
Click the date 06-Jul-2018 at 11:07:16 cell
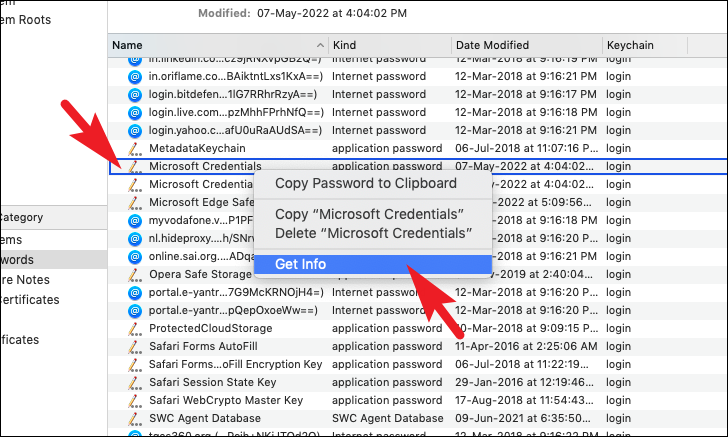(x=526, y=149)
